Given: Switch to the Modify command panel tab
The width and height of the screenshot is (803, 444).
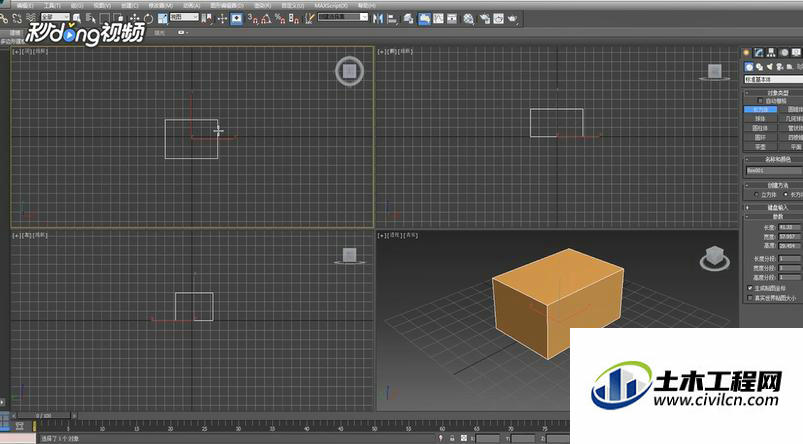Looking at the screenshot, I should [759, 52].
